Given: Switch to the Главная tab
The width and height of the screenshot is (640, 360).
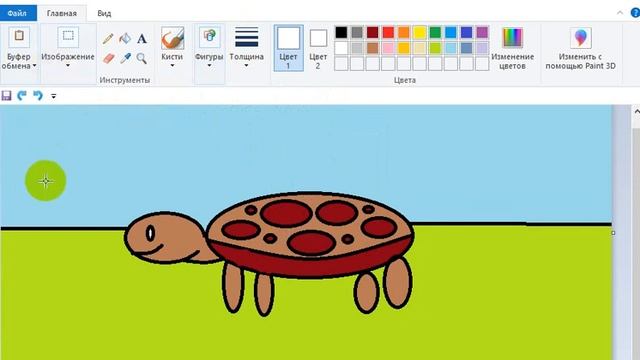Looking at the screenshot, I should (62, 13).
